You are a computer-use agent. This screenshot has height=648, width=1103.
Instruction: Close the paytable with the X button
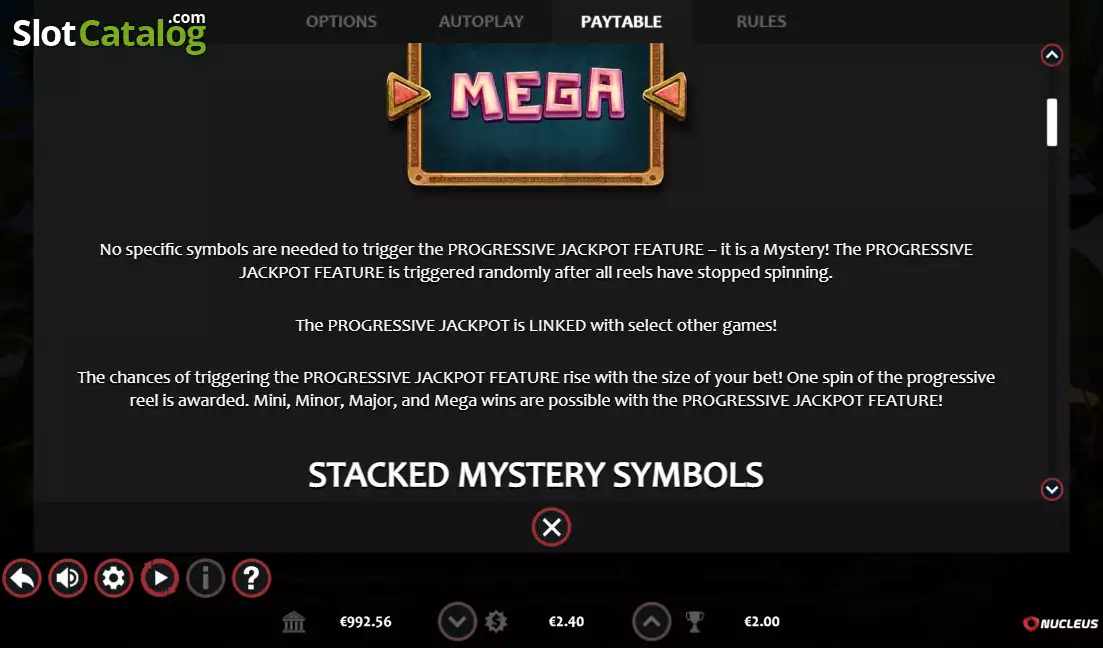click(552, 527)
